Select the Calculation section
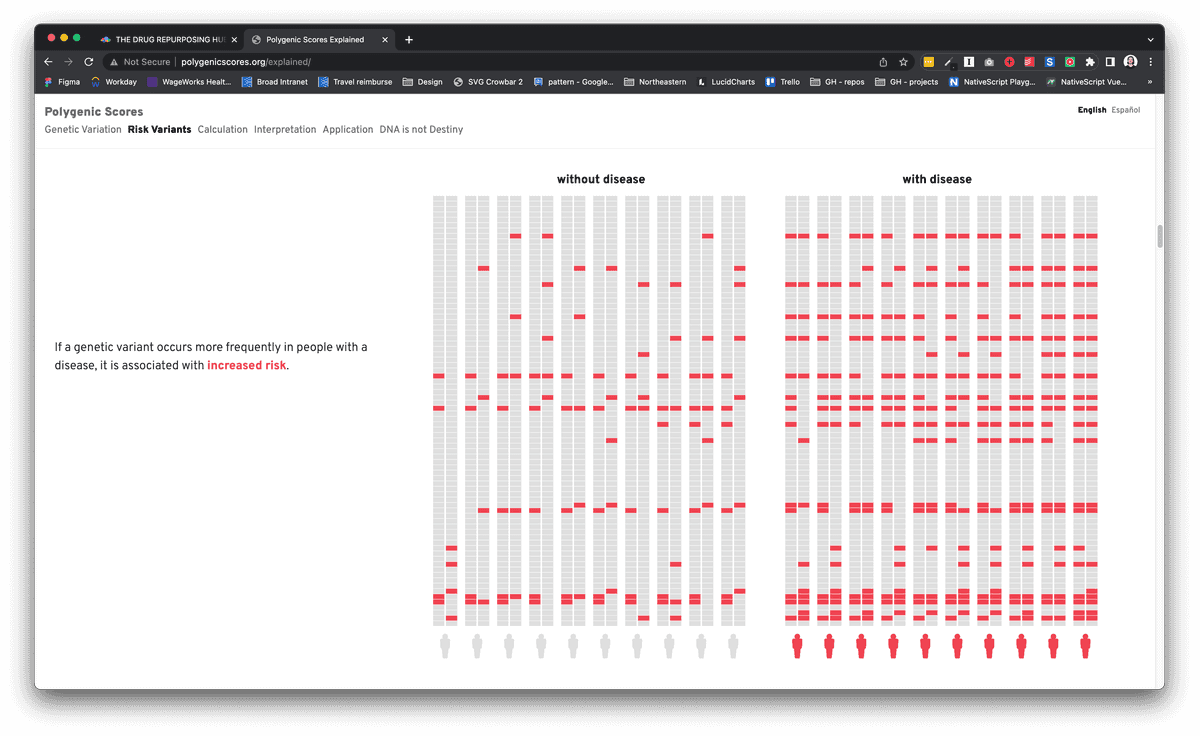Screen dimensions: 1200x736 pyautogui.click(x=222, y=129)
